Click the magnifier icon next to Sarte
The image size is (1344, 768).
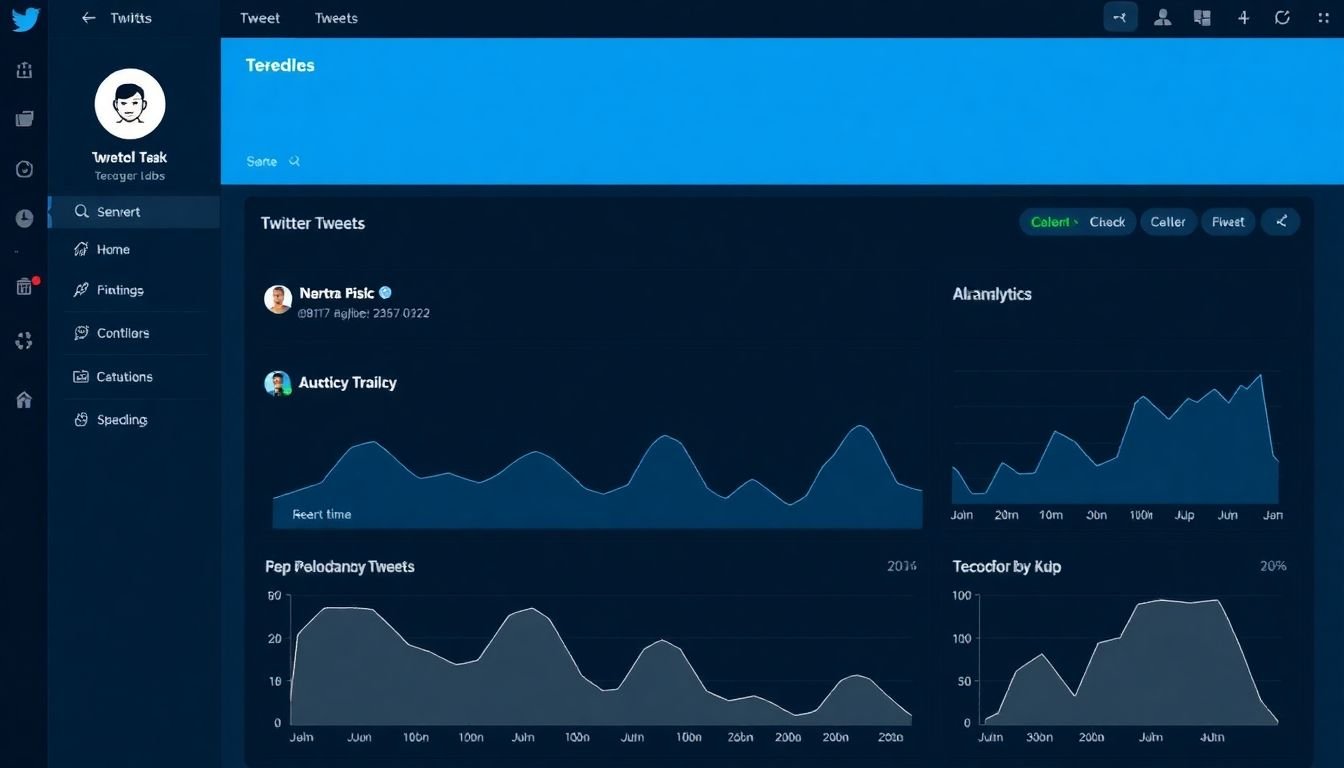click(294, 160)
